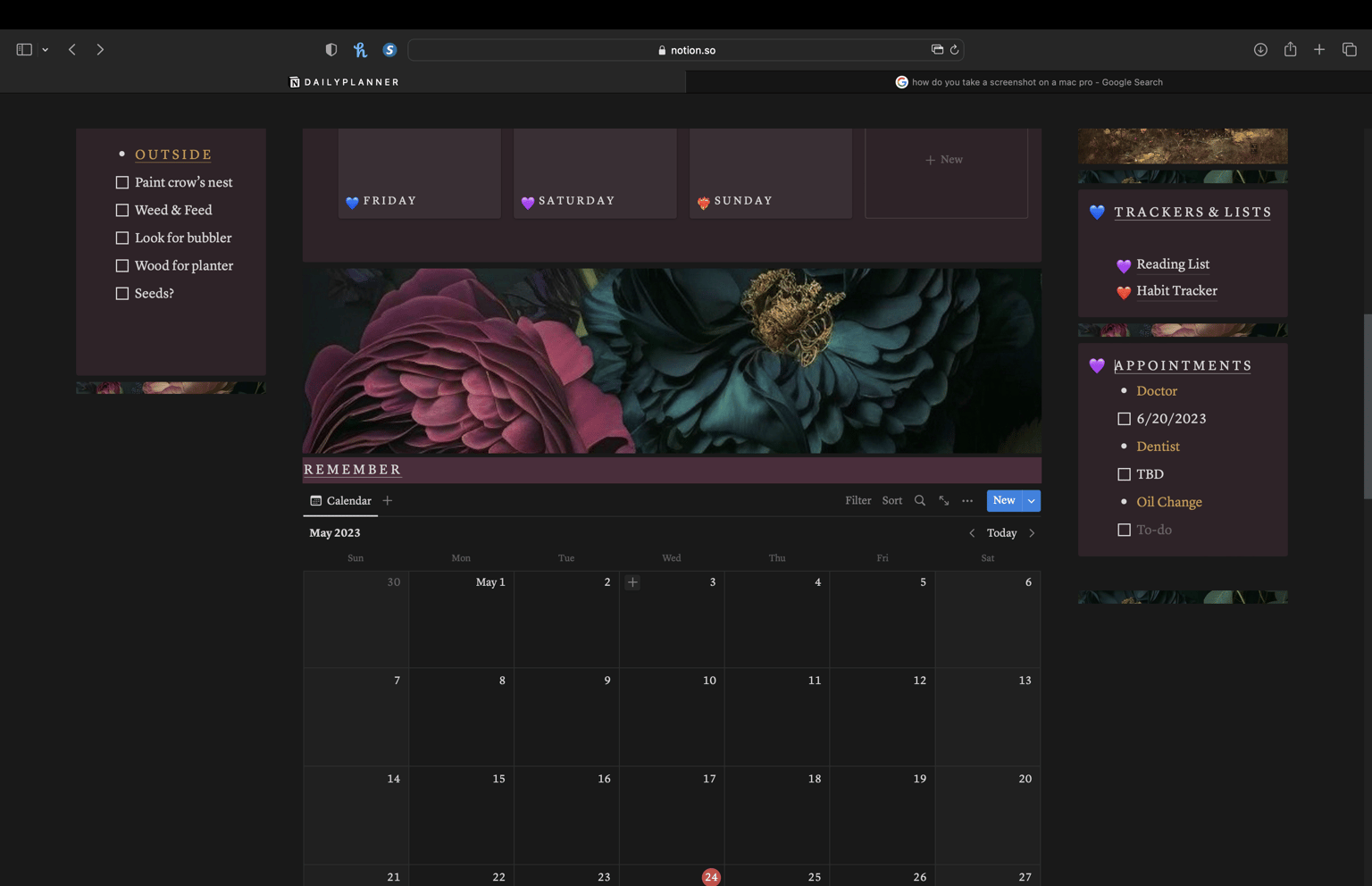Click the Dentist bullet text
Viewport: 1372px width, 886px height.
pos(1158,447)
